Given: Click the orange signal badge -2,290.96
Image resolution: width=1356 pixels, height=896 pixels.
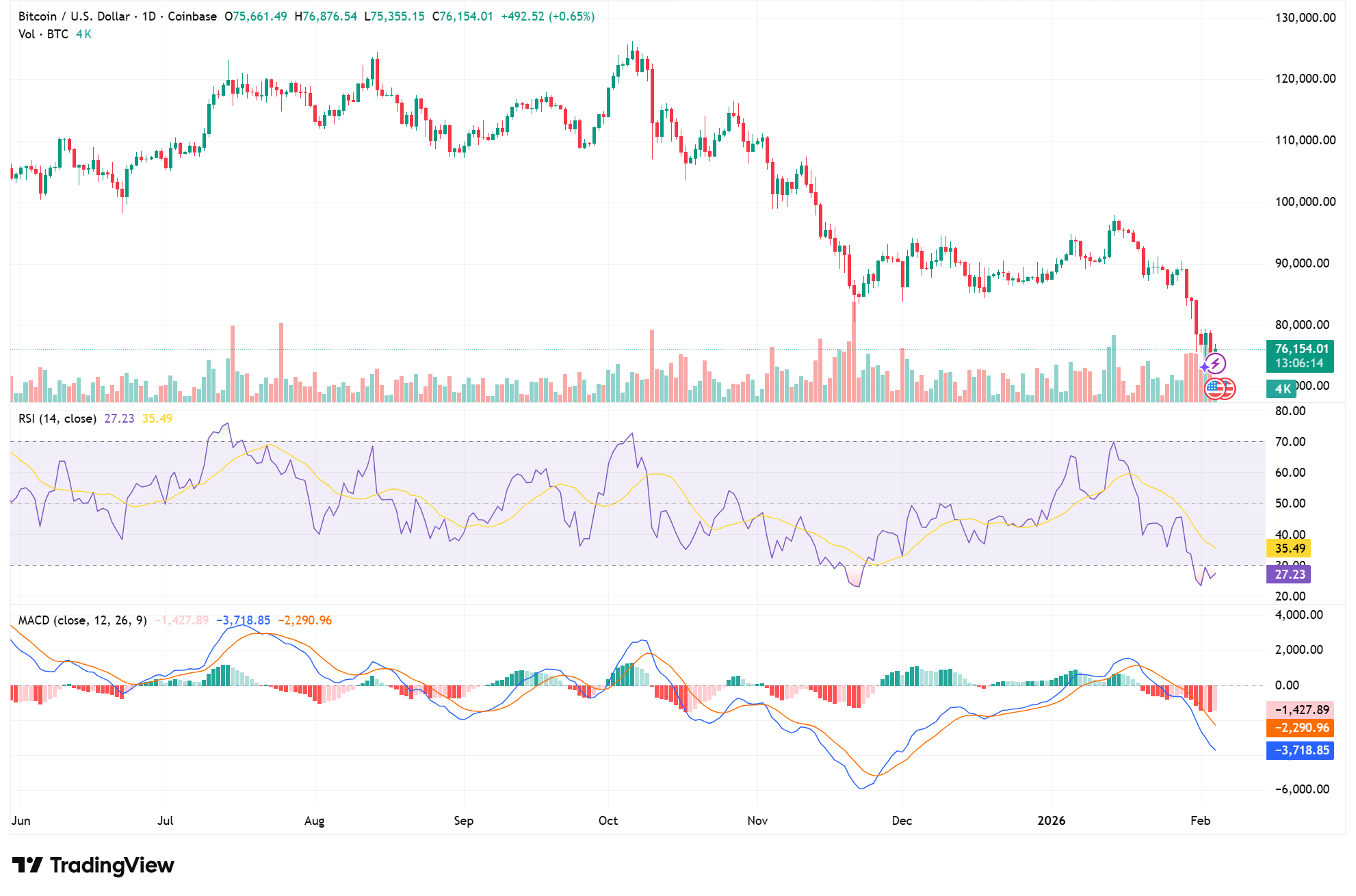Looking at the screenshot, I should [x=1301, y=728].
